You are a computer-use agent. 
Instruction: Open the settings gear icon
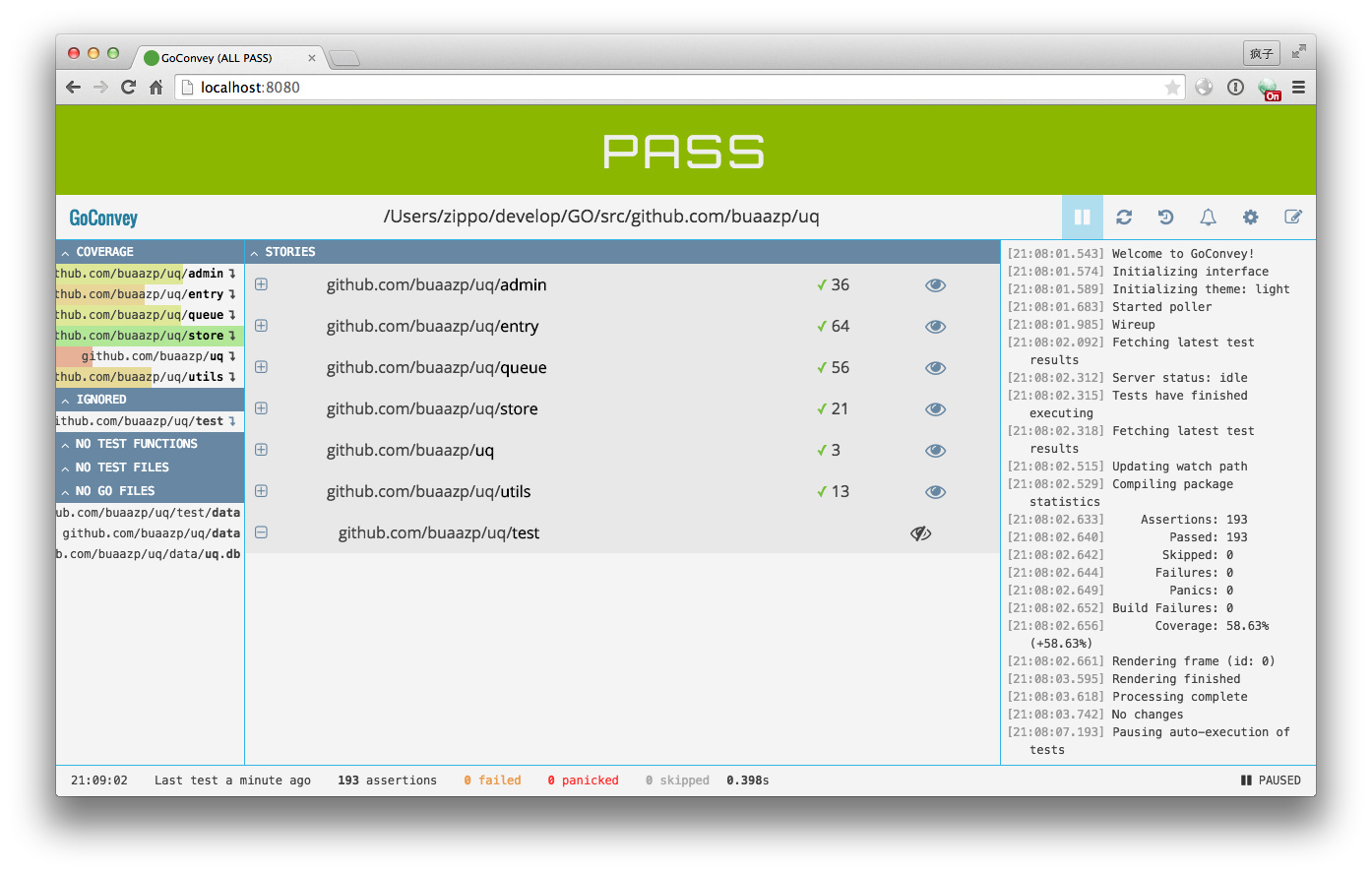click(x=1250, y=218)
